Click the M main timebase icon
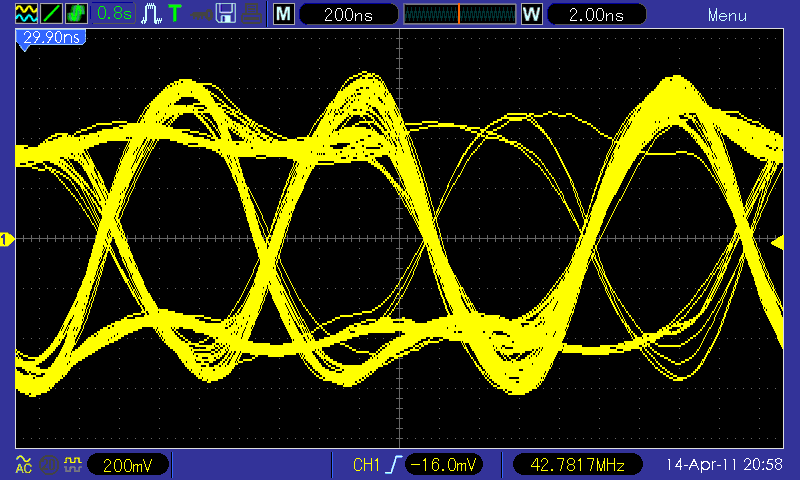This screenshot has width=800, height=480. coord(284,14)
